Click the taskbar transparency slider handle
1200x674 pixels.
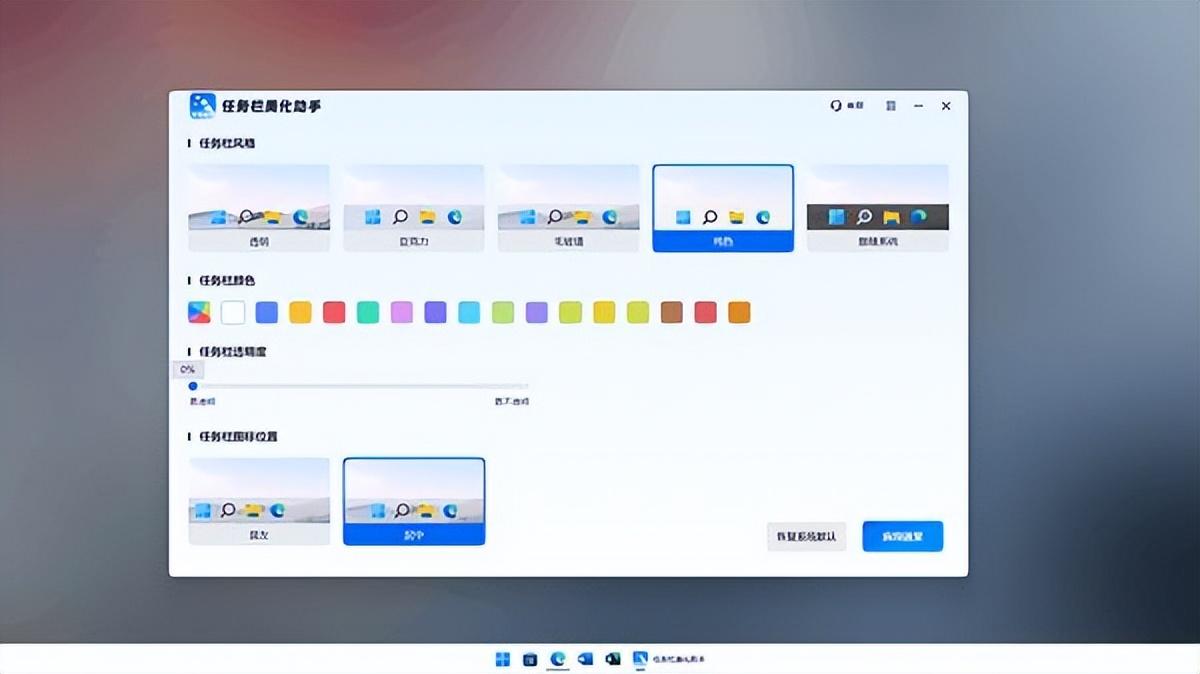pyautogui.click(x=193, y=386)
